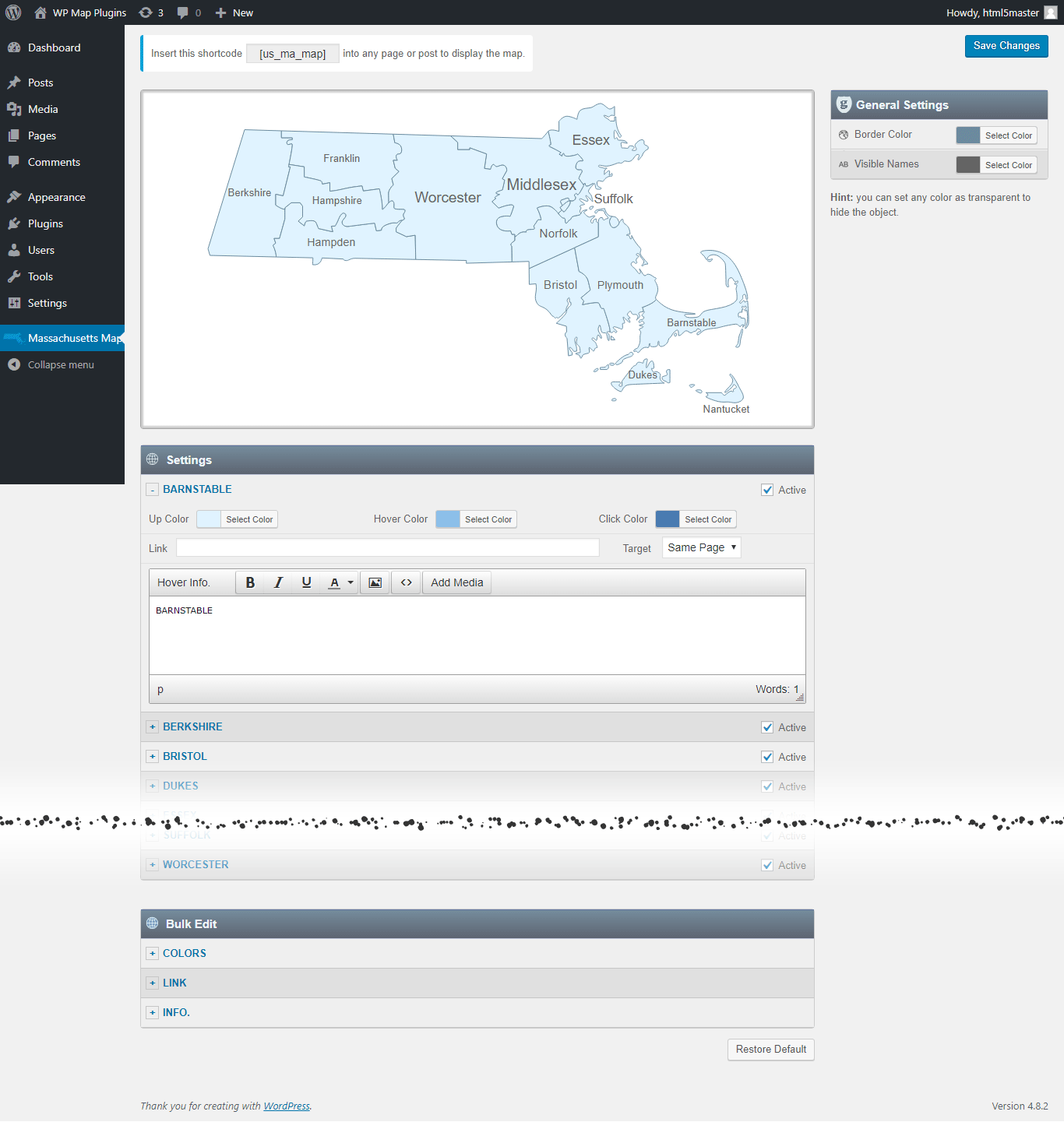Click the Save Changes button
The height and width of the screenshot is (1122, 1064).
coord(1006,46)
